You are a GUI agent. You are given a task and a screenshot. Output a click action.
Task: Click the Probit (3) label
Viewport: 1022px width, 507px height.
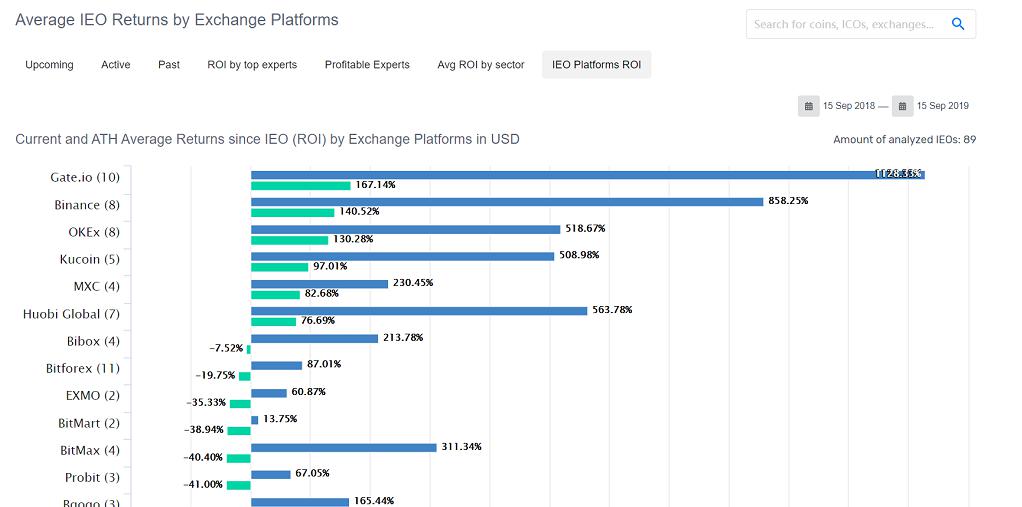click(x=93, y=478)
